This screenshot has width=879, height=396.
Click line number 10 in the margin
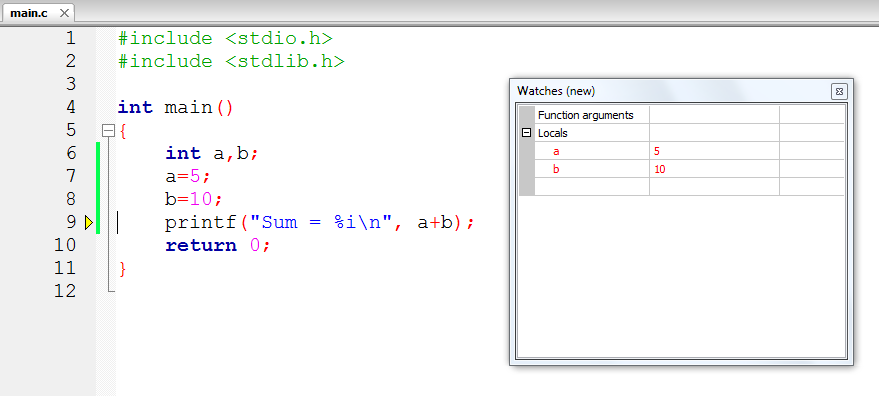click(x=65, y=245)
